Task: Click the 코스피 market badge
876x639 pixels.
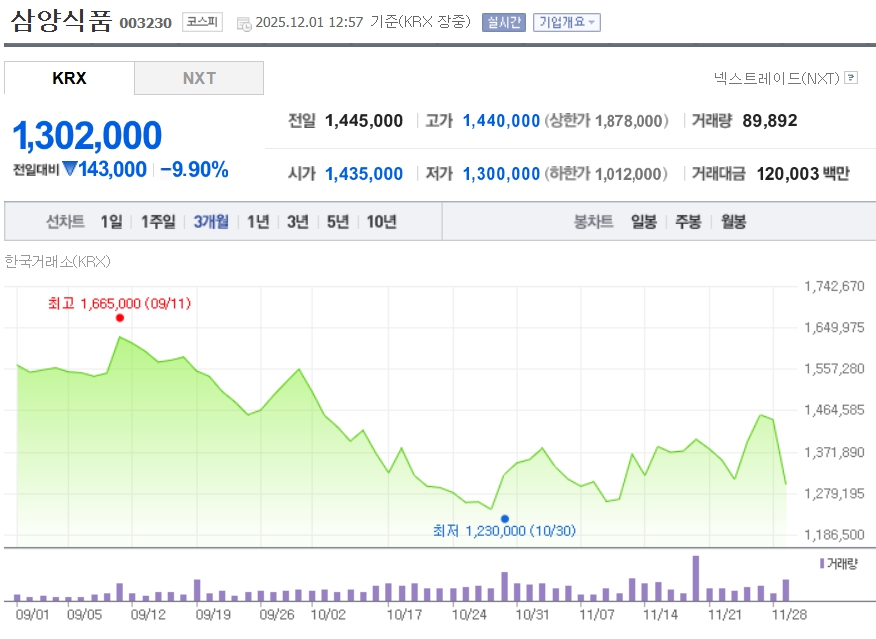Action: pos(202,22)
